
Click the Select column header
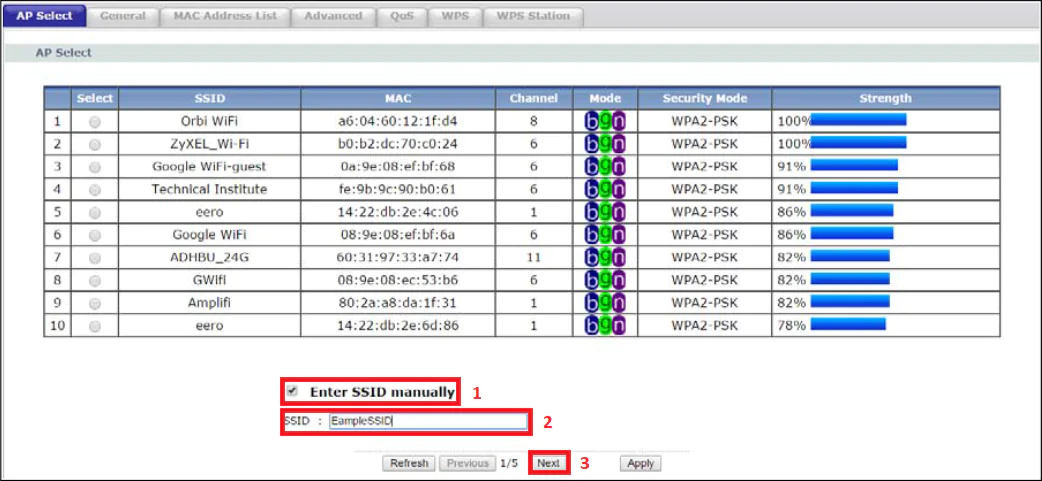pyautogui.click(x=95, y=98)
